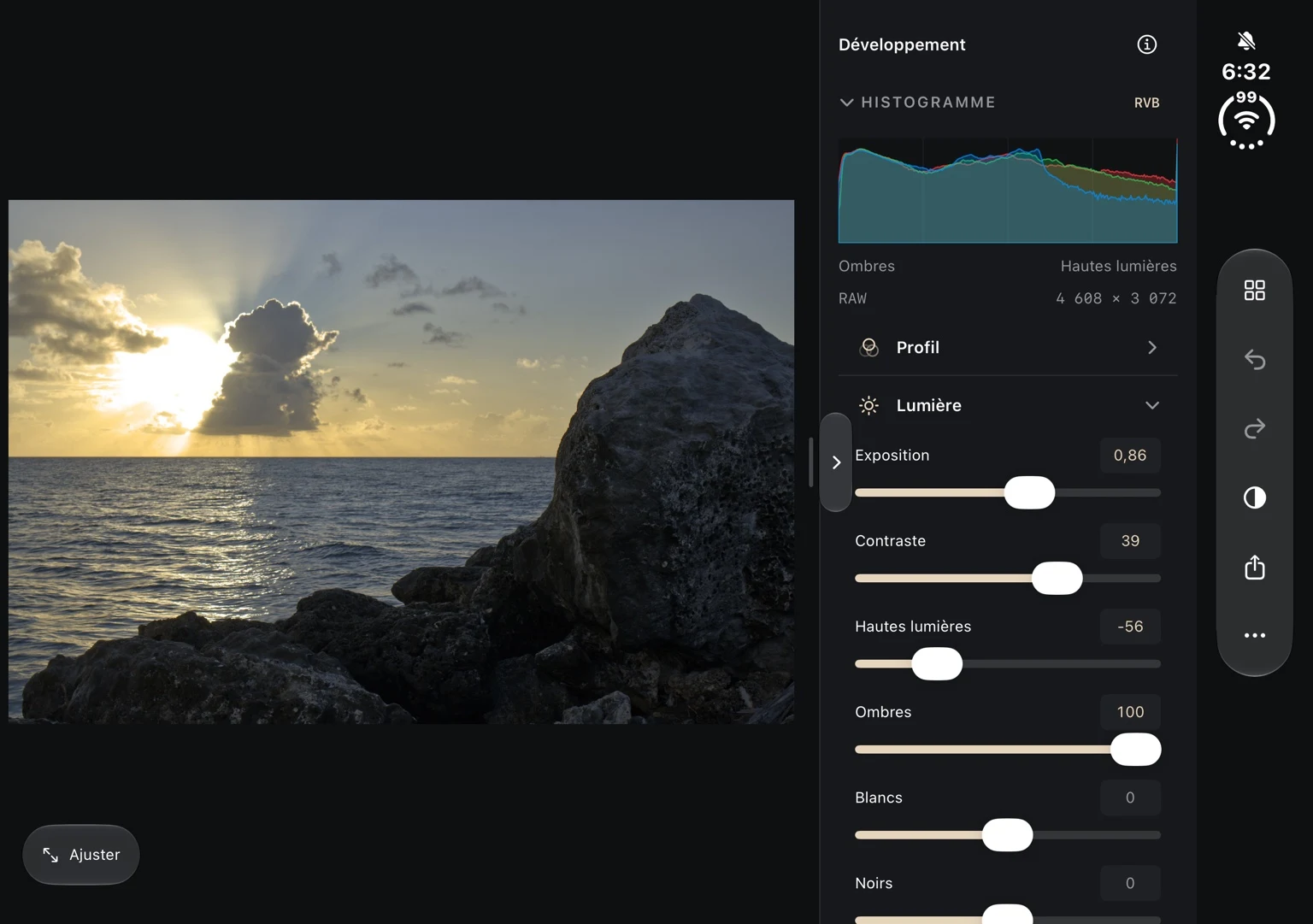1313x924 pixels.
Task: Undo the last edit with the back arrow
Action: pyautogui.click(x=1254, y=360)
